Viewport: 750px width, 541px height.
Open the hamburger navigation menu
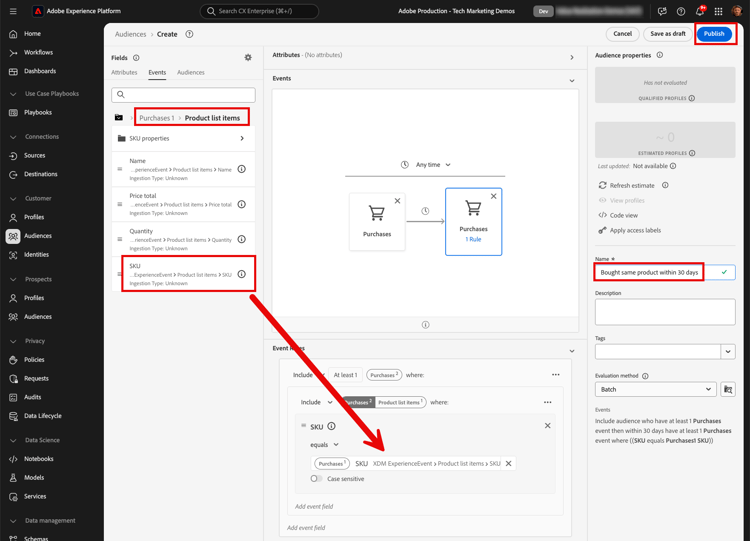pyautogui.click(x=13, y=11)
